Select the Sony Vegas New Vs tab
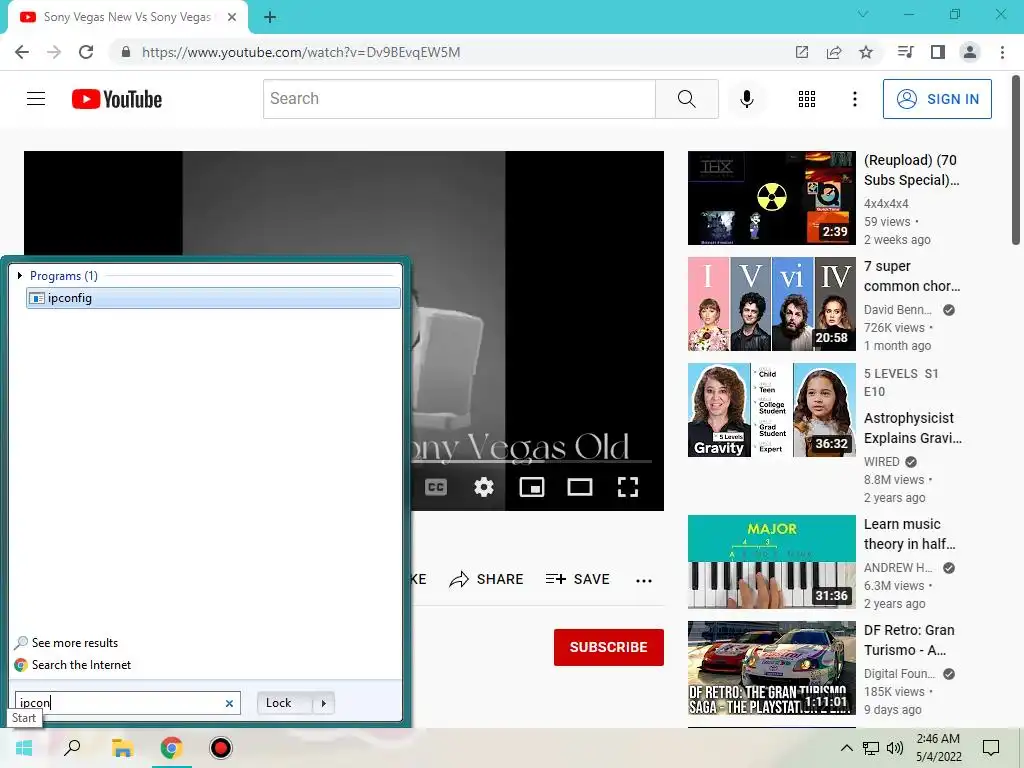 (127, 17)
